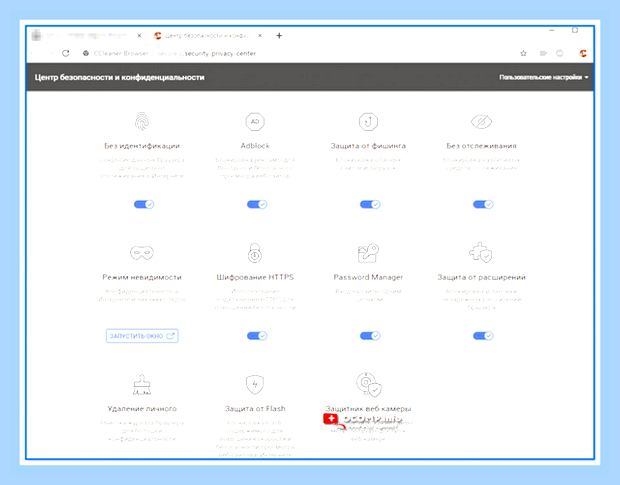Toggle Без идентификации switch
This screenshot has width=620, height=485.
tap(144, 204)
